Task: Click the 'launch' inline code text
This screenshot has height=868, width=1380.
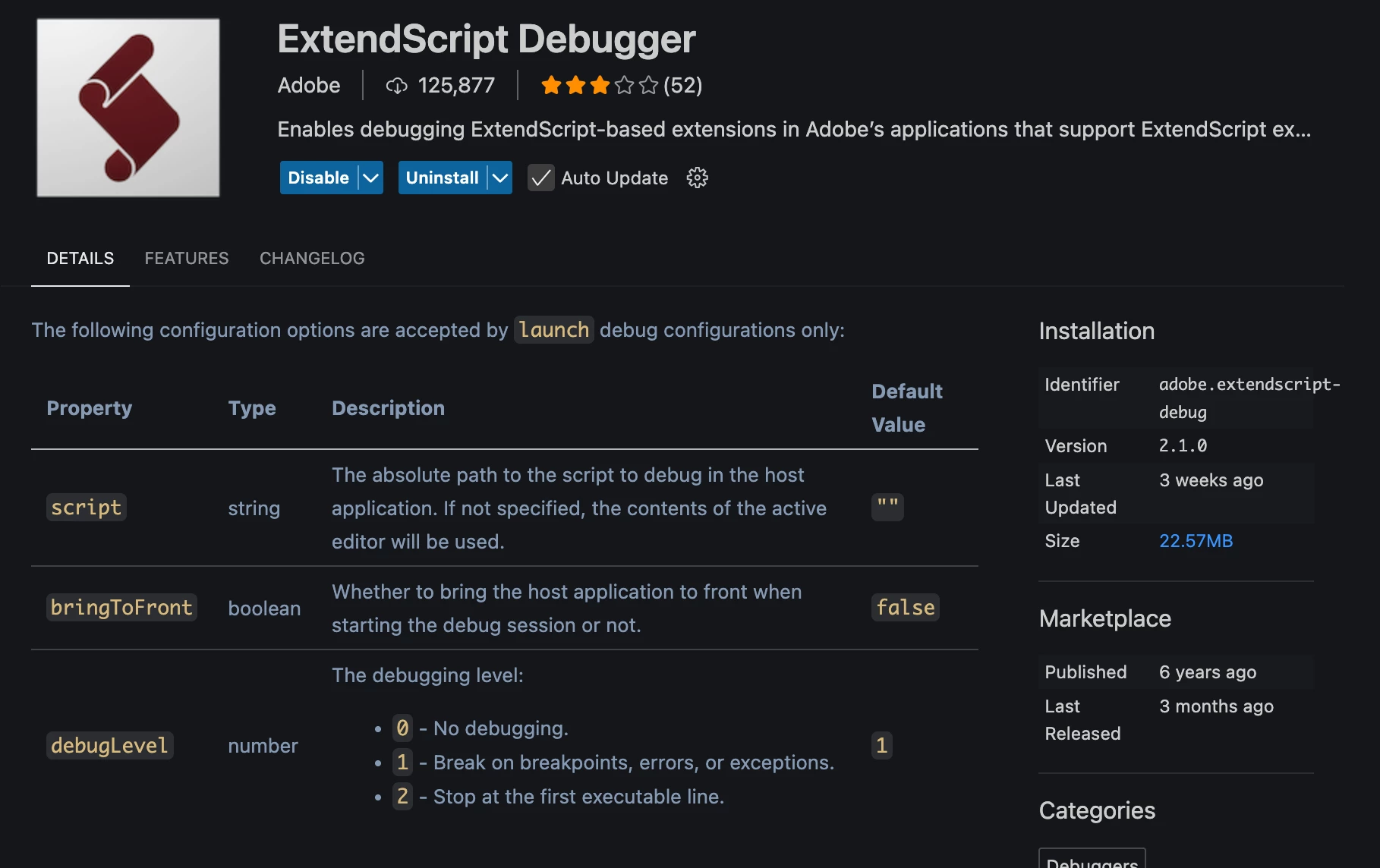Action: coord(554,329)
